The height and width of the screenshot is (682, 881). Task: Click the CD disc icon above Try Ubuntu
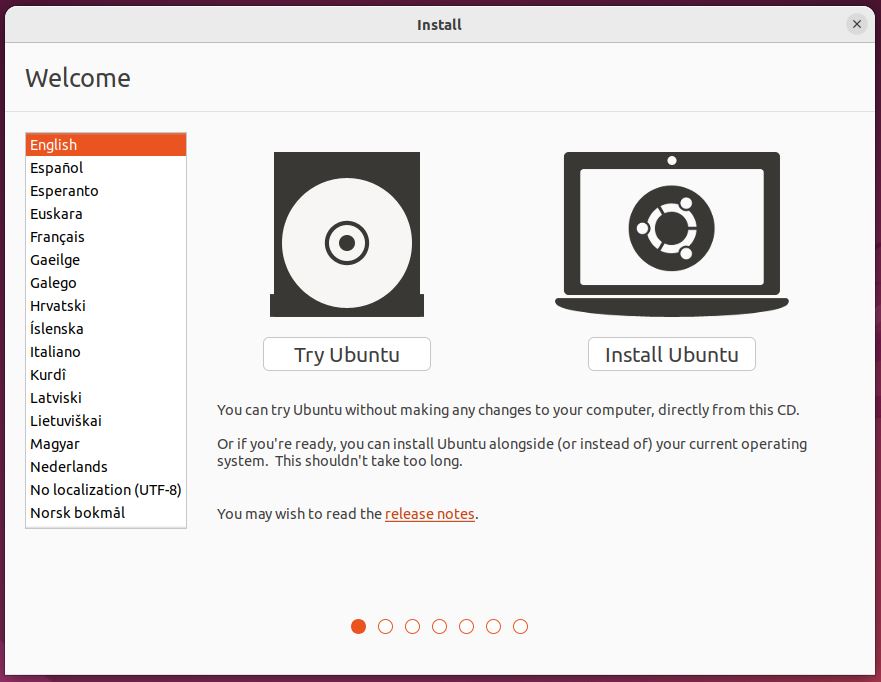[x=347, y=234]
